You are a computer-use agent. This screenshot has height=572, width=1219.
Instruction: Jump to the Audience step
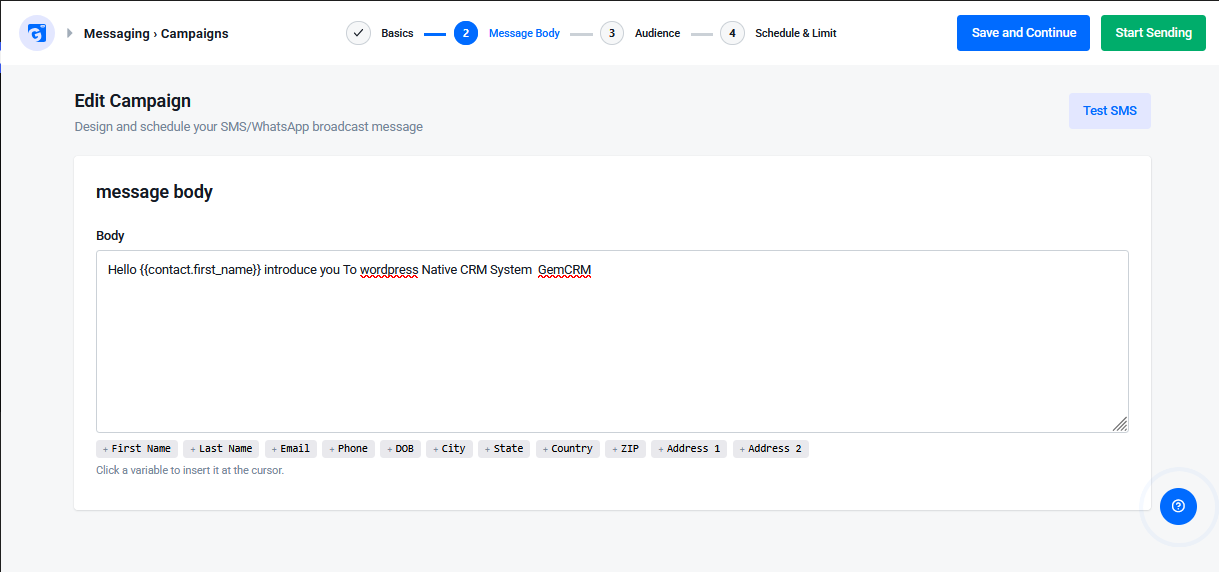pyautogui.click(x=657, y=33)
